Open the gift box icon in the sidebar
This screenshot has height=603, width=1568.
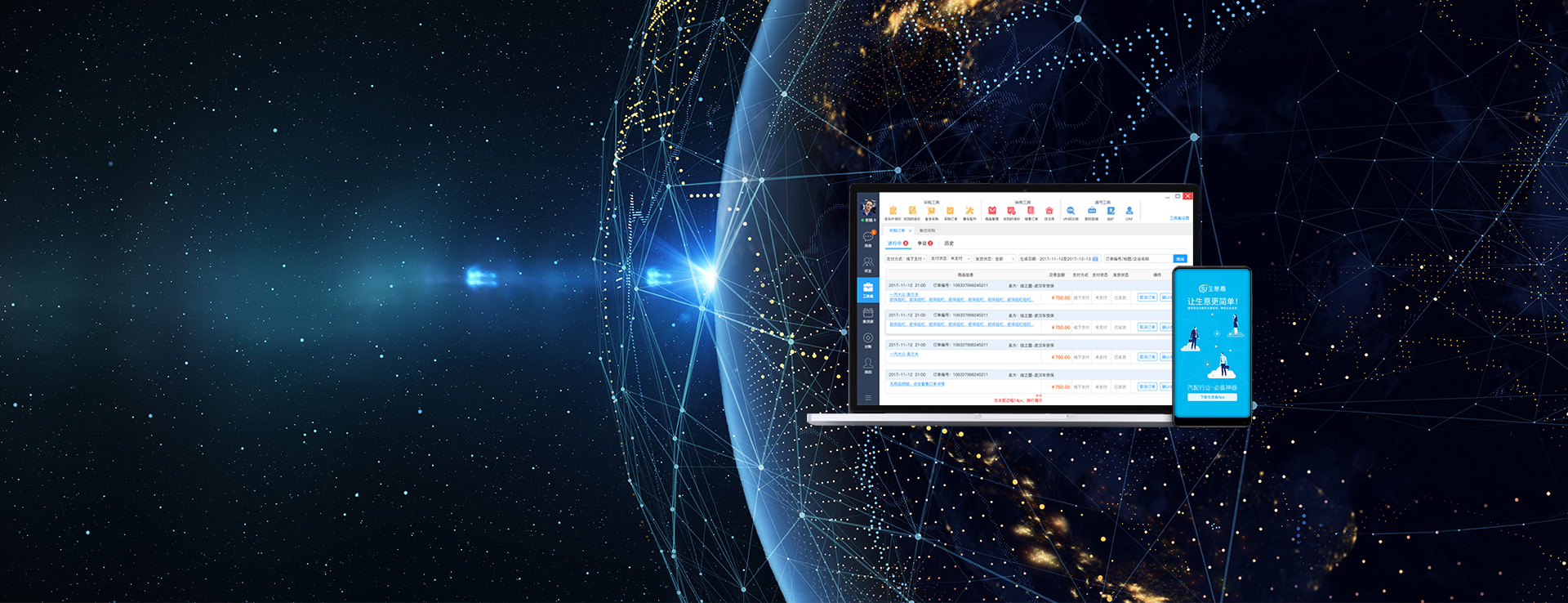(x=868, y=313)
